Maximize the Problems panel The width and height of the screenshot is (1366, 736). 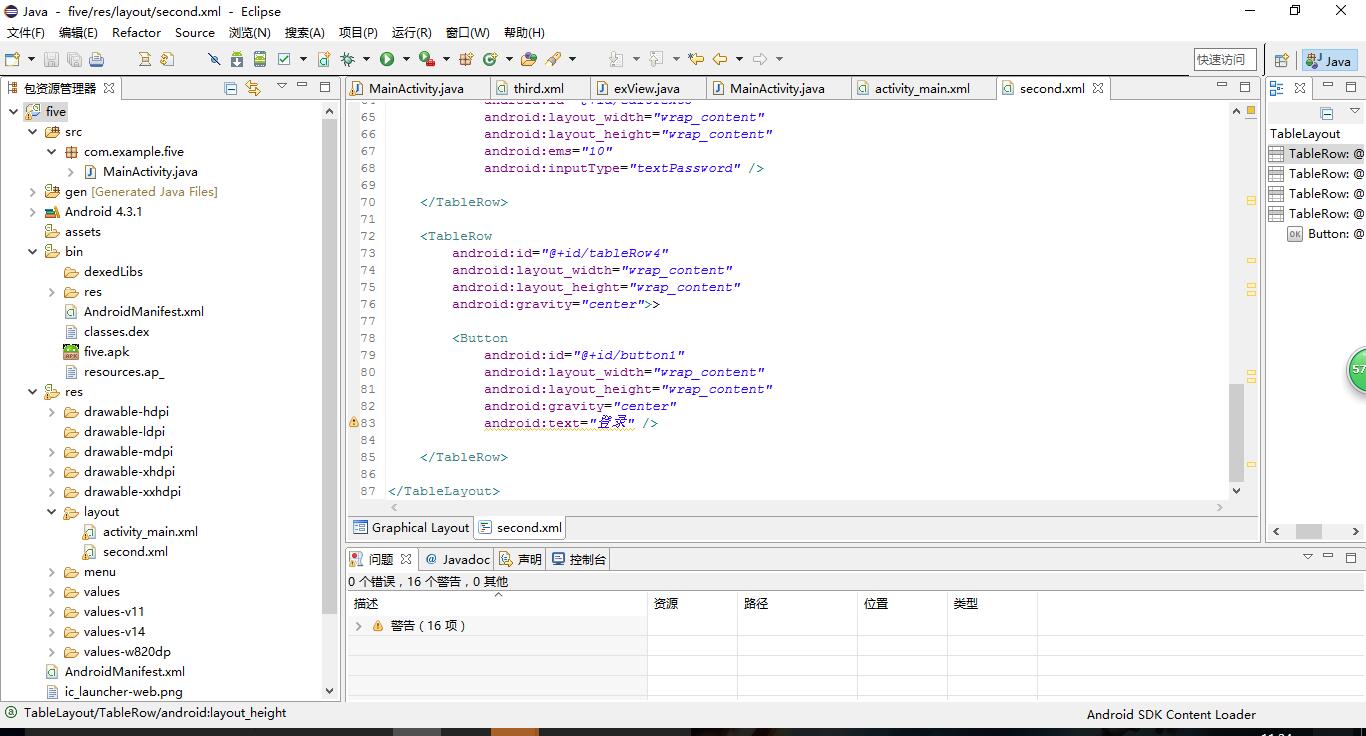click(1351, 558)
